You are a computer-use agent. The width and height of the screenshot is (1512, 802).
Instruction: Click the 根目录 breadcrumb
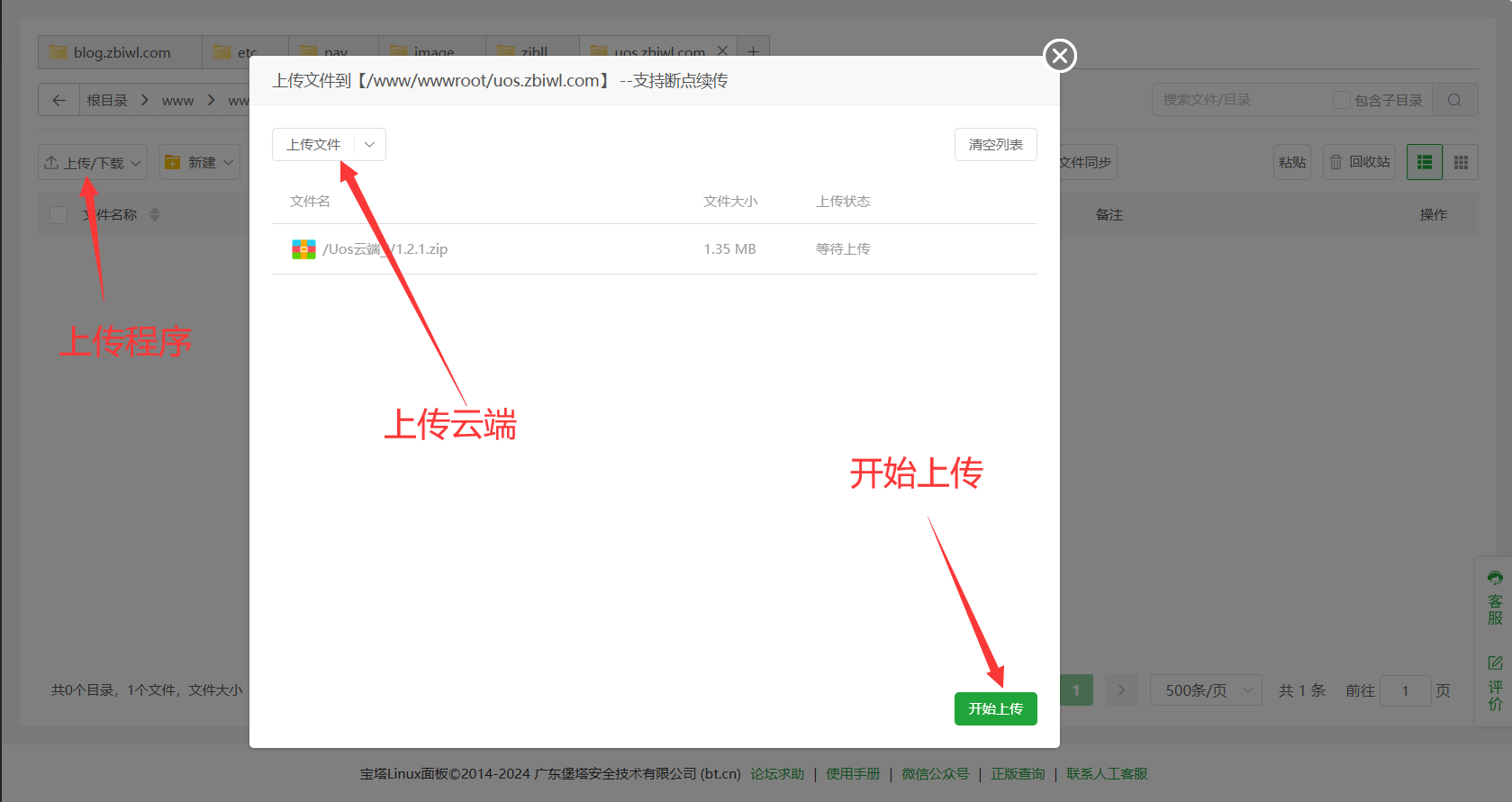point(107,100)
